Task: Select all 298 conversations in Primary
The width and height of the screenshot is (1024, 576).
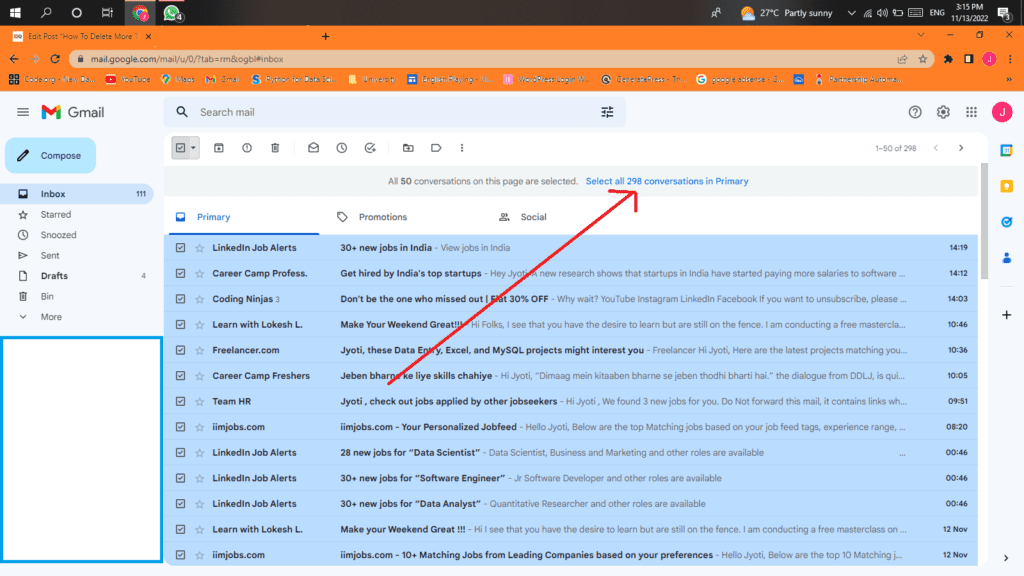Action: [x=667, y=182]
